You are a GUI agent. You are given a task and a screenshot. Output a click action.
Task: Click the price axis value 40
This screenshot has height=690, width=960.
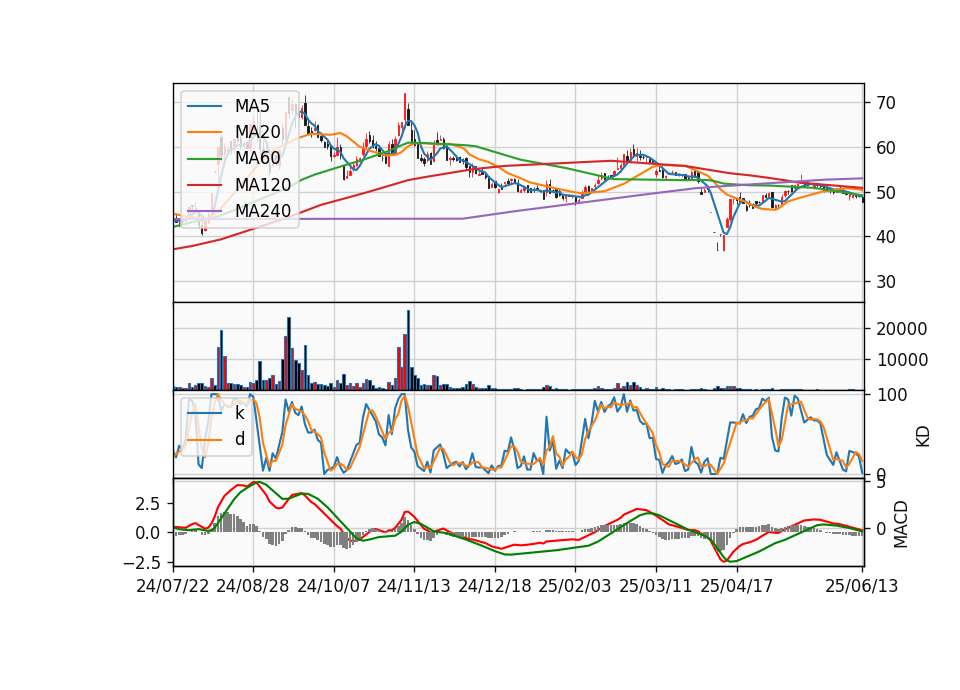(x=886, y=237)
